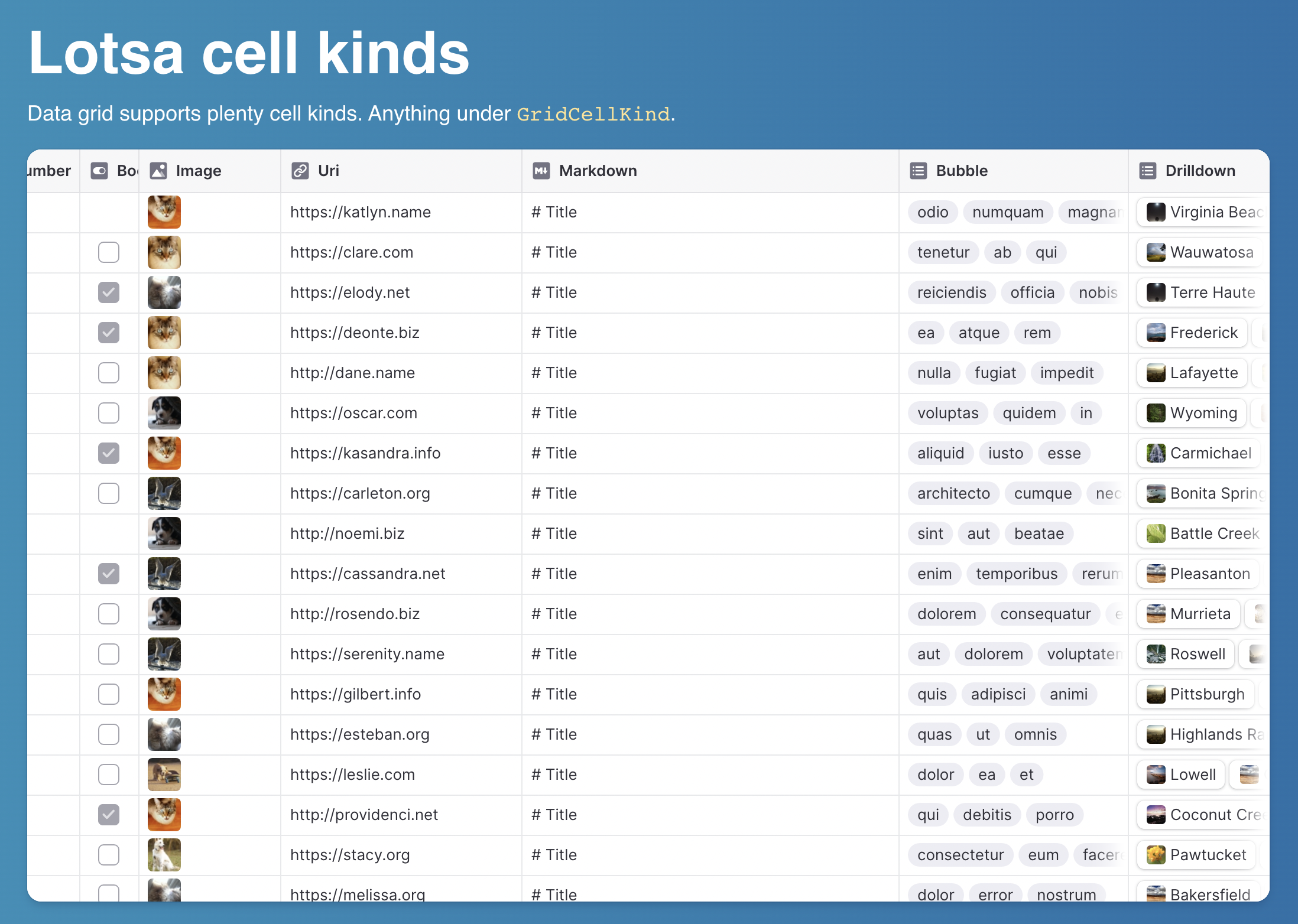Select the Pawtucket drilldown chip

tap(1196, 855)
